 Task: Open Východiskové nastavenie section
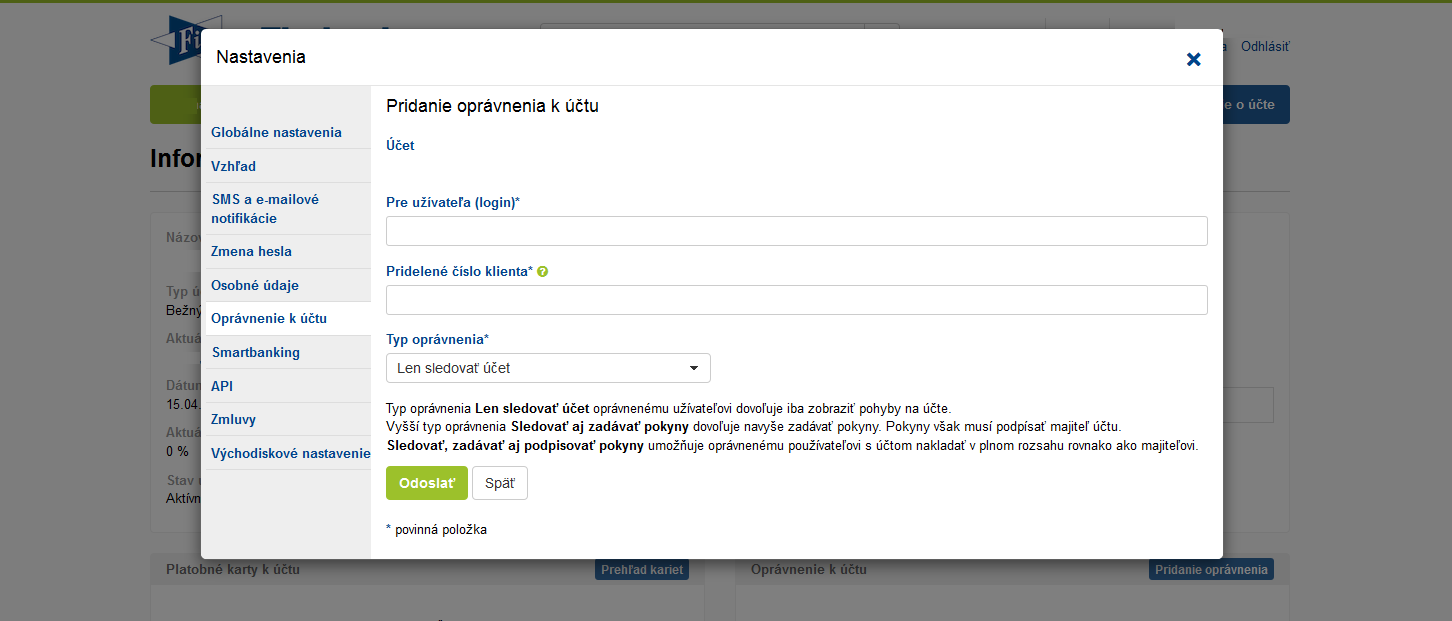coord(290,453)
